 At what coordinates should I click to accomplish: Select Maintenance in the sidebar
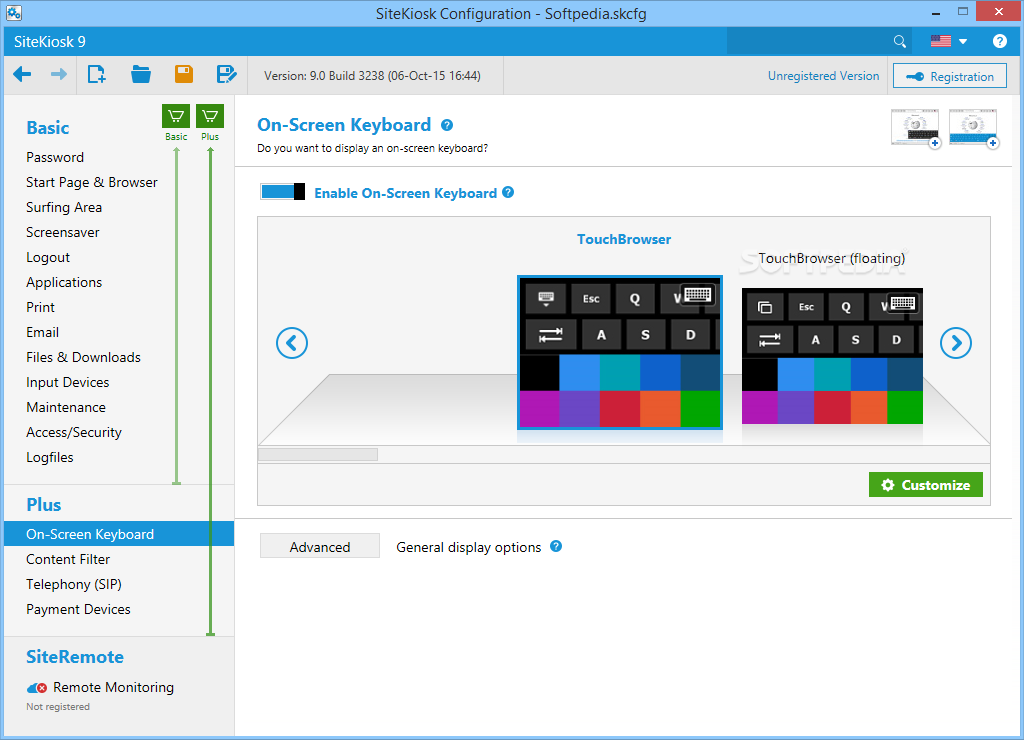pos(66,408)
